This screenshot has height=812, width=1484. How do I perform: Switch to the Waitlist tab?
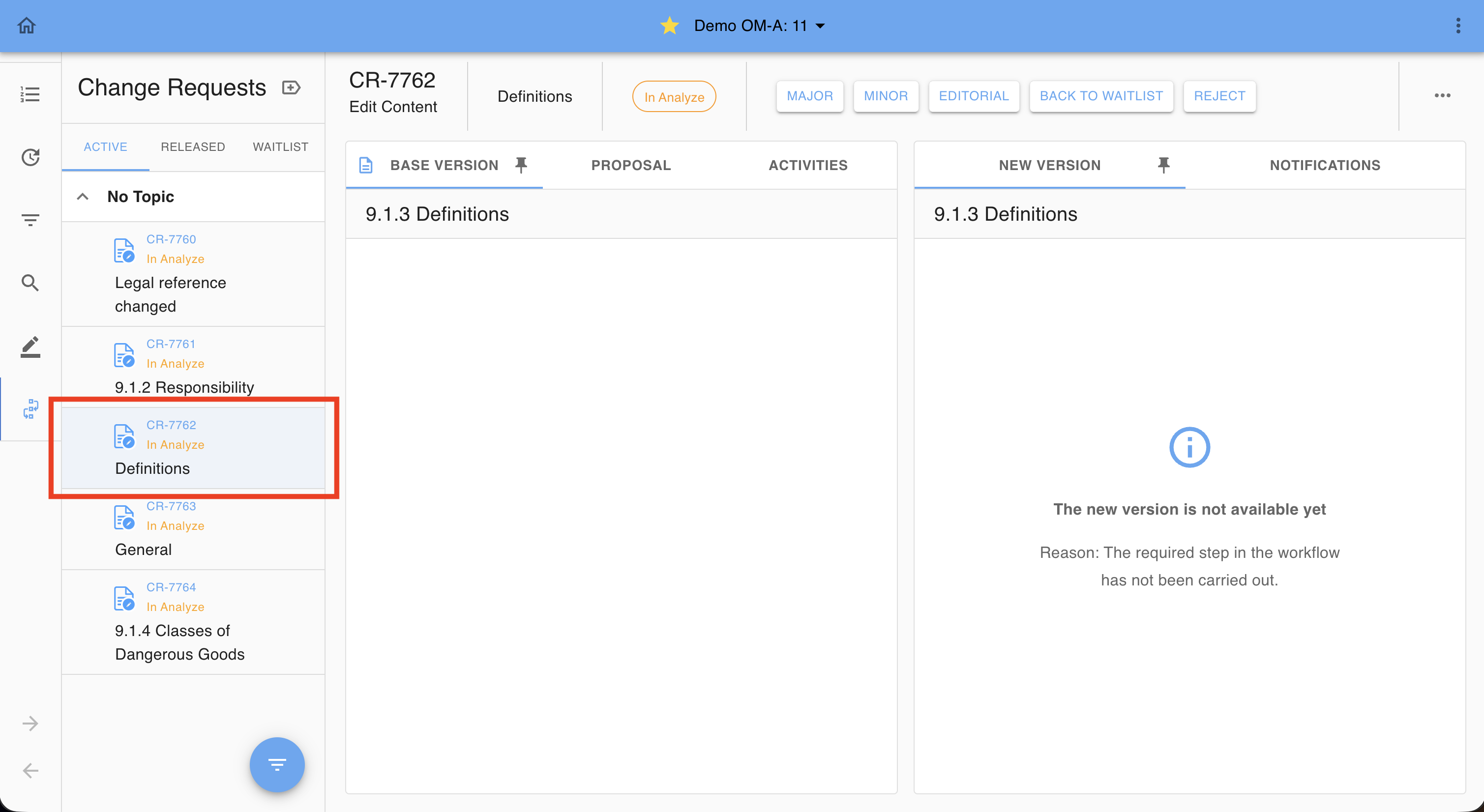coord(281,147)
